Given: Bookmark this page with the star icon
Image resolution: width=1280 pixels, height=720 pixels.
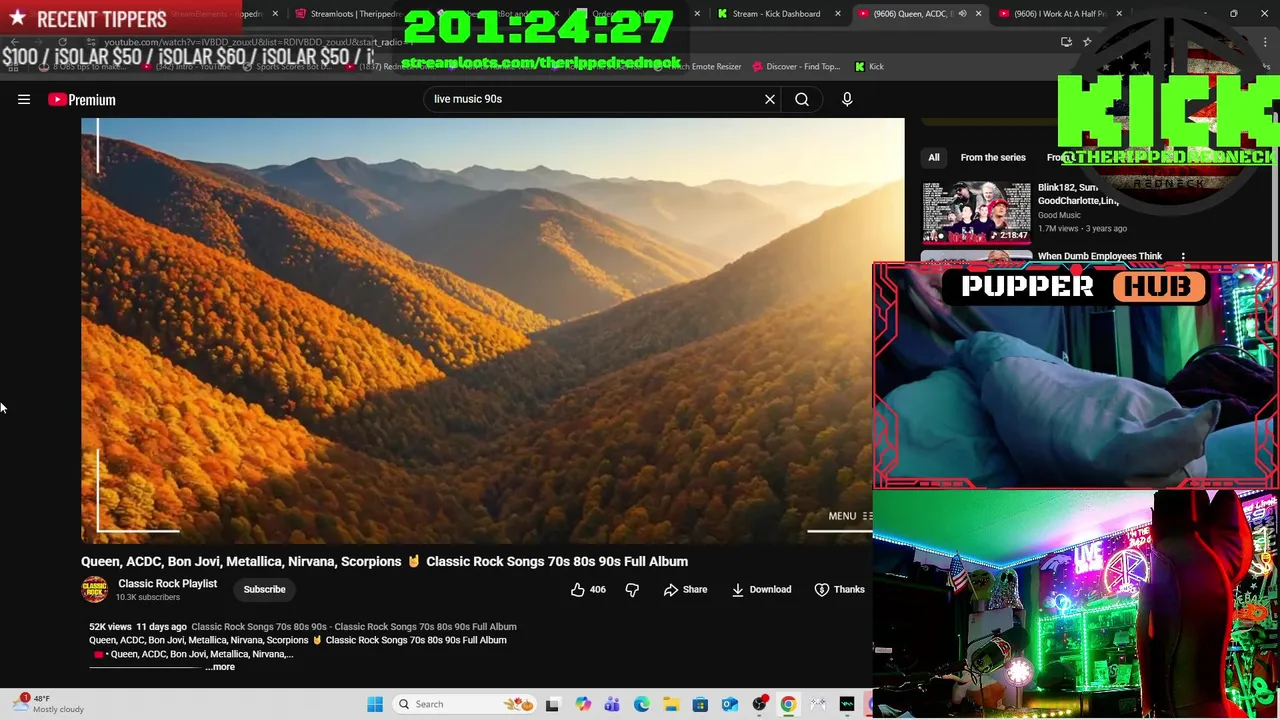Looking at the screenshot, I should point(1087,42).
